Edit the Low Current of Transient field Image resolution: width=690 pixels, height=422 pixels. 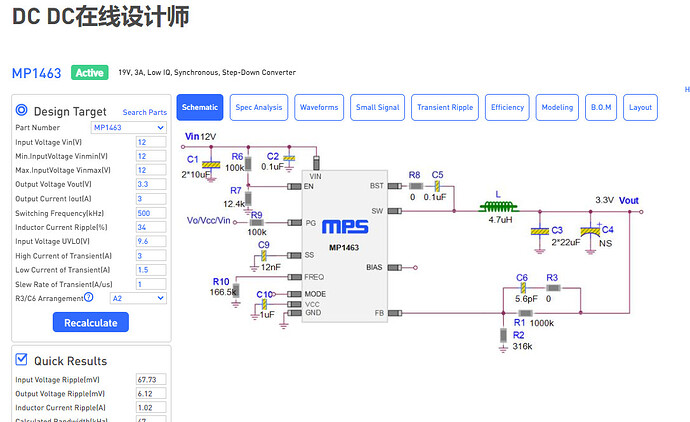click(x=151, y=270)
